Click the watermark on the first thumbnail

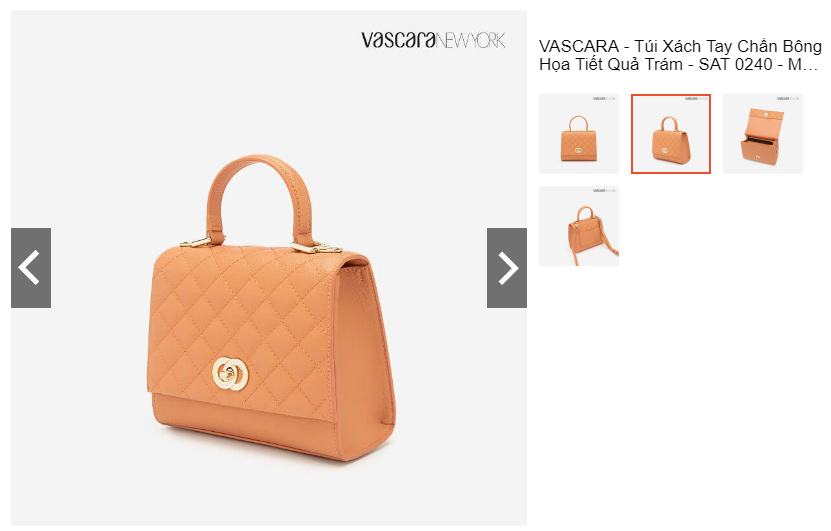(604, 99)
